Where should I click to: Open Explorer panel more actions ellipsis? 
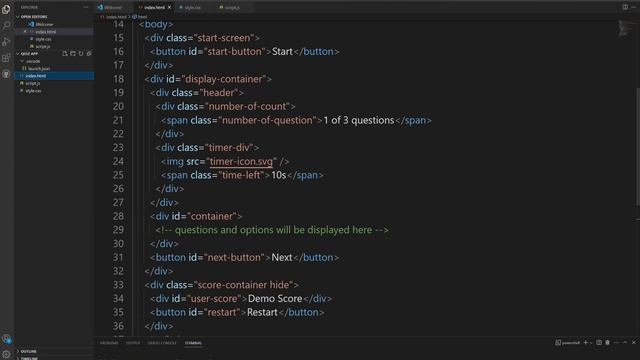(85, 7)
